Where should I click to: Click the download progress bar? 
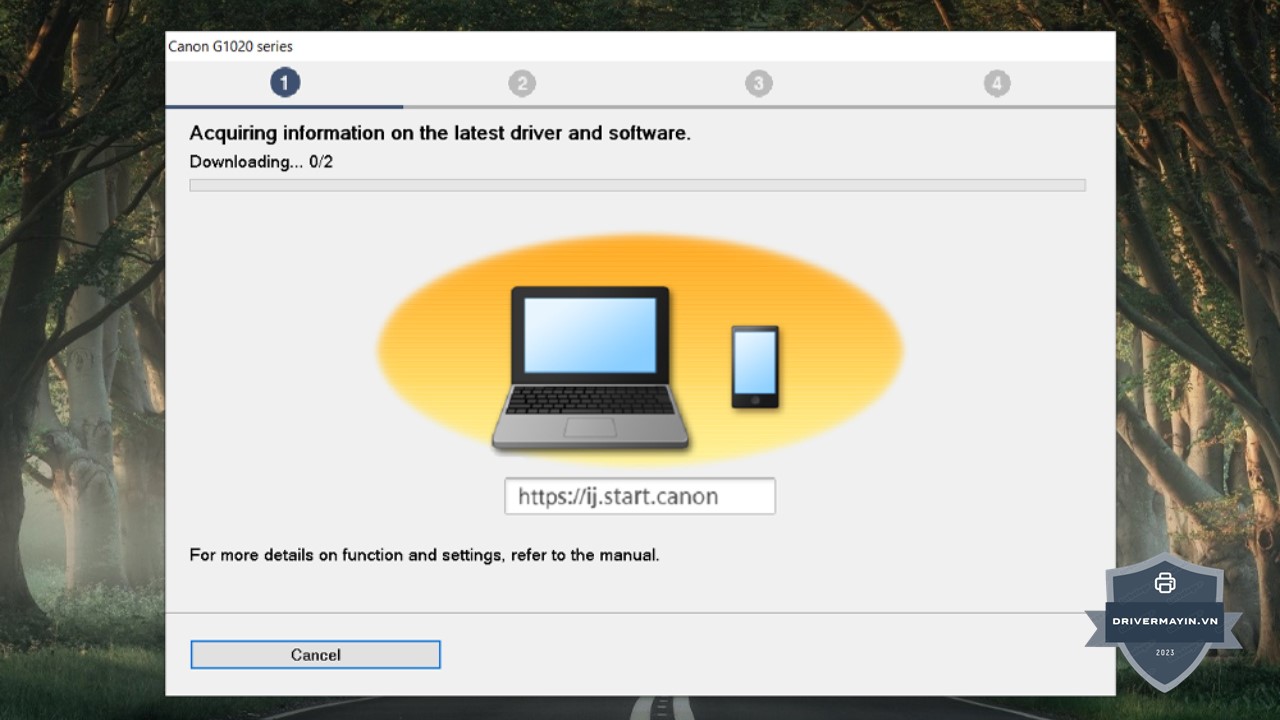tap(637, 185)
